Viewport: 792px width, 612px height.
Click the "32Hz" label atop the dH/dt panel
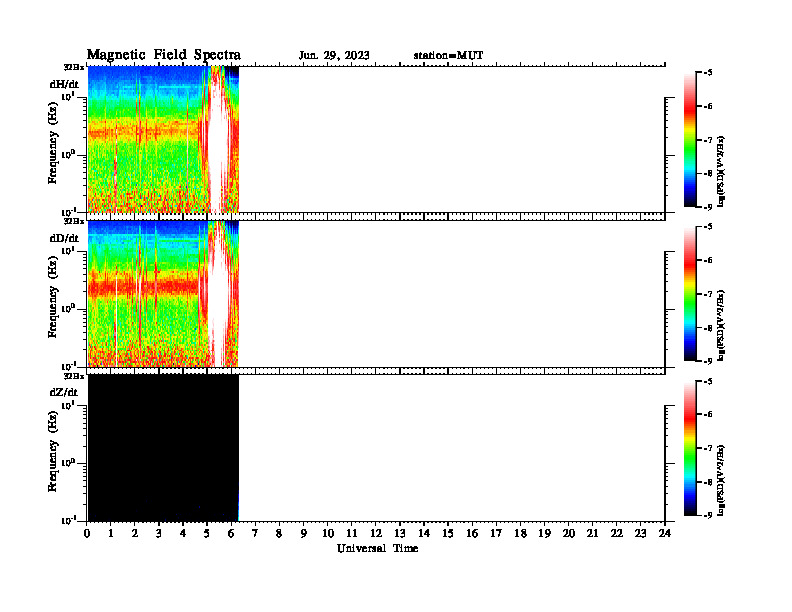73,67
